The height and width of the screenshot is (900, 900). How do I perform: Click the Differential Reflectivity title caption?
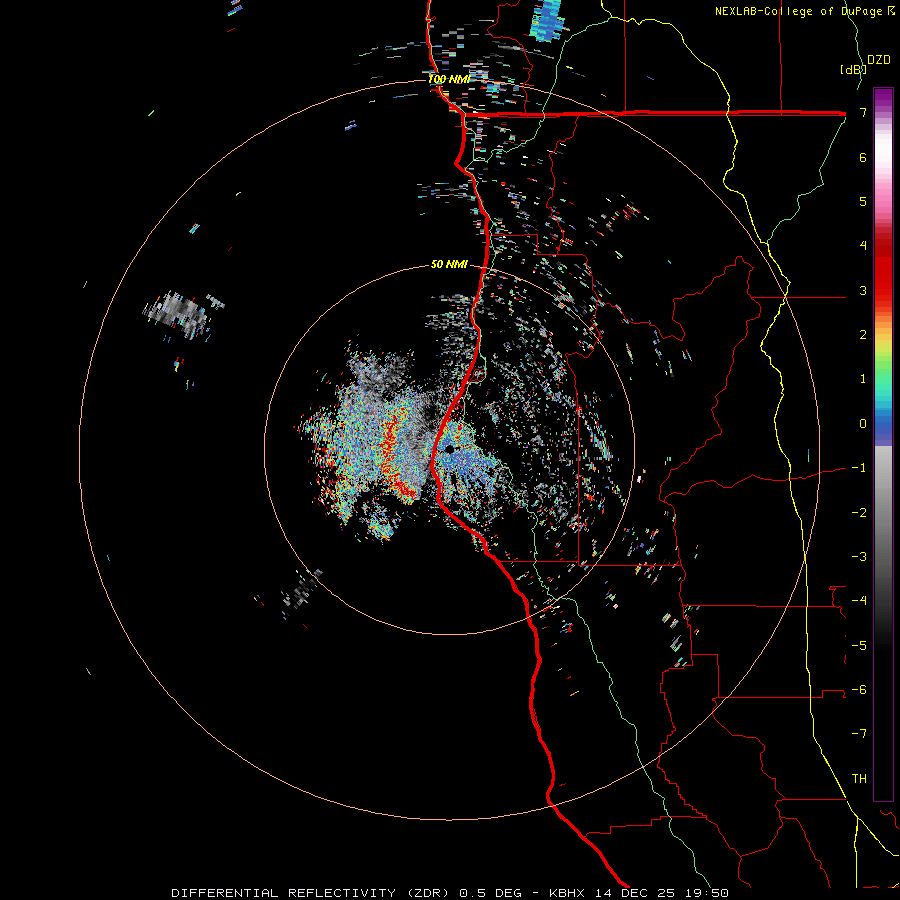pos(450,893)
